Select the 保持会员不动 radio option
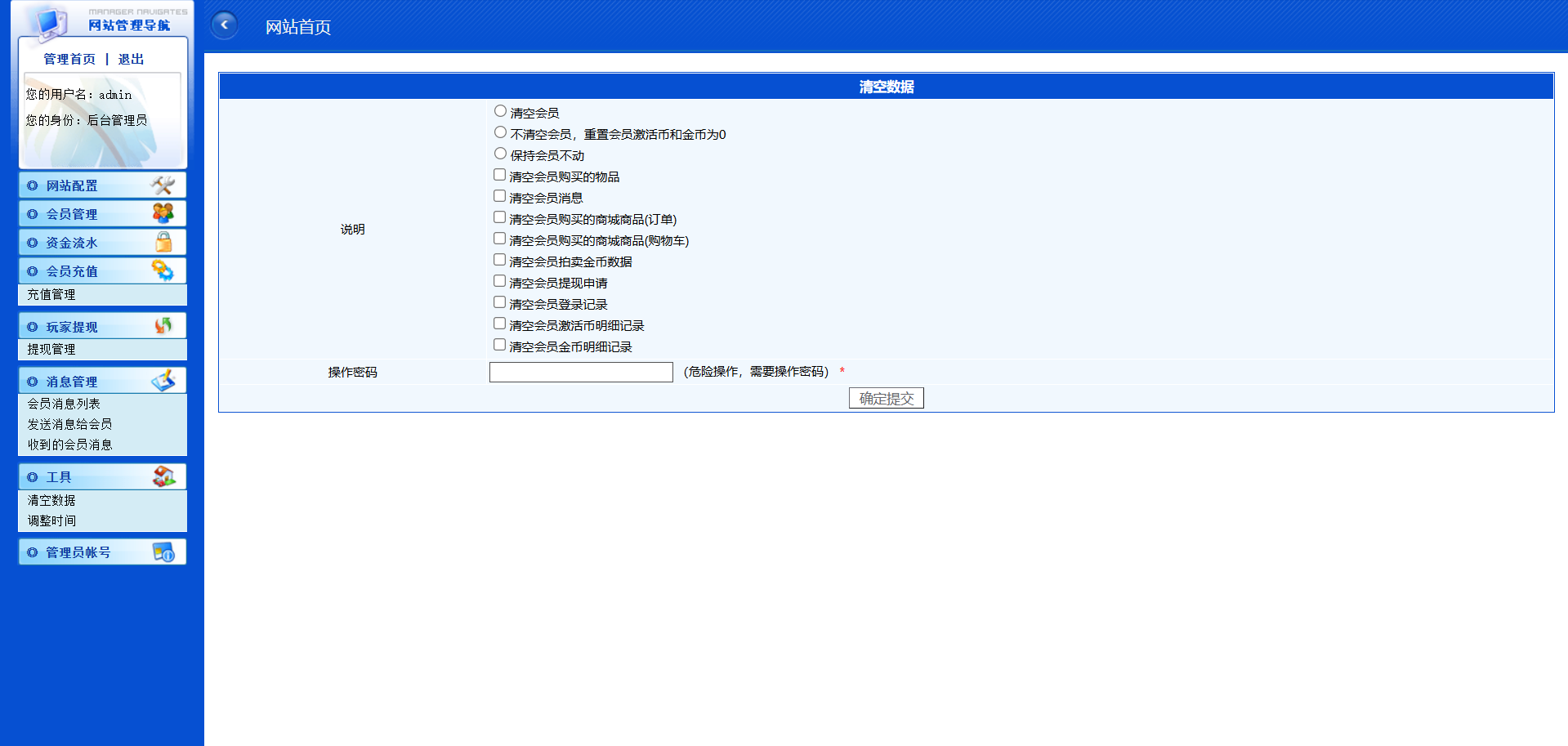Viewport: 1568px width, 746px height. [500, 154]
